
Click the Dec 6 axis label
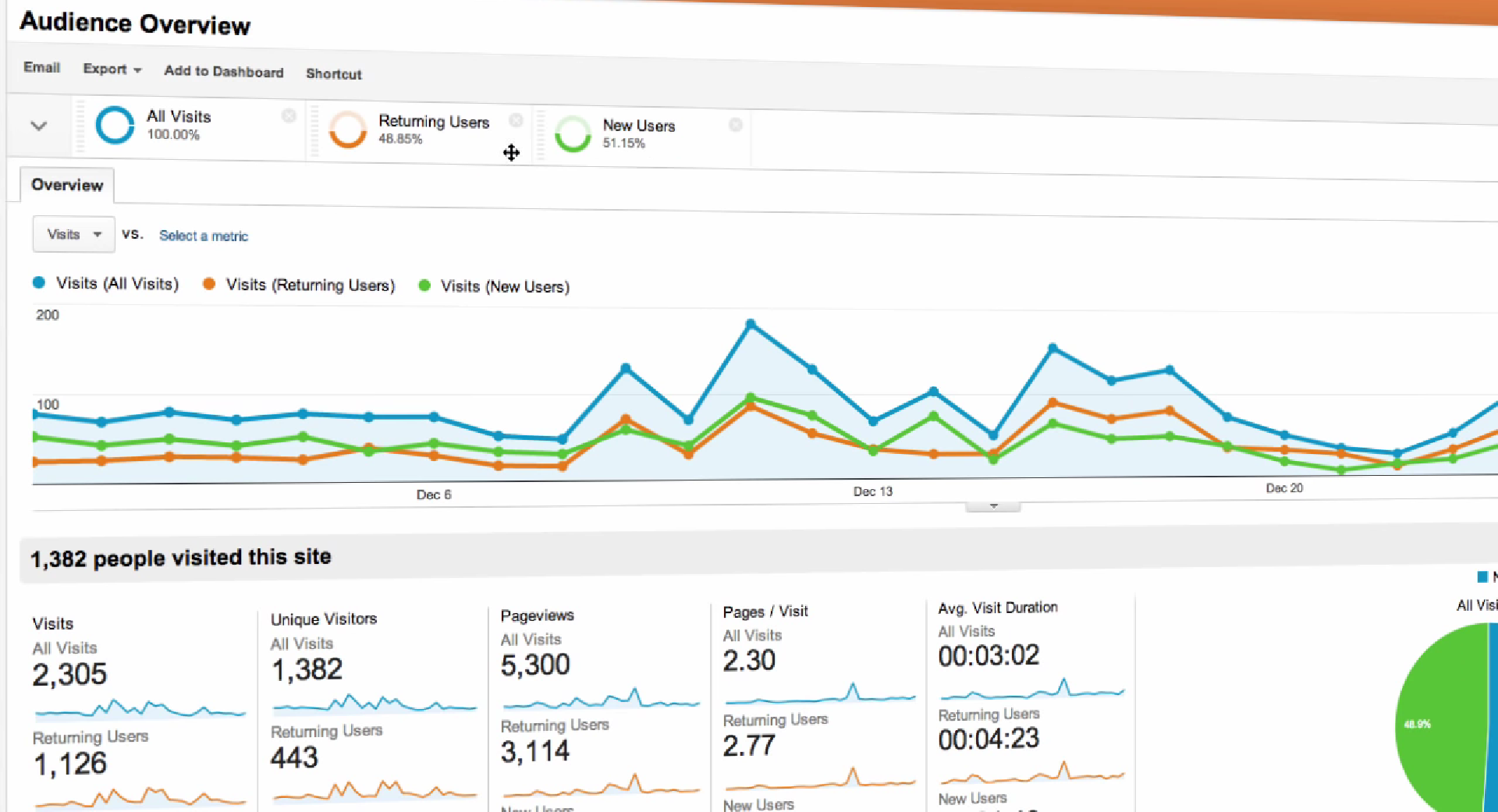tap(434, 495)
